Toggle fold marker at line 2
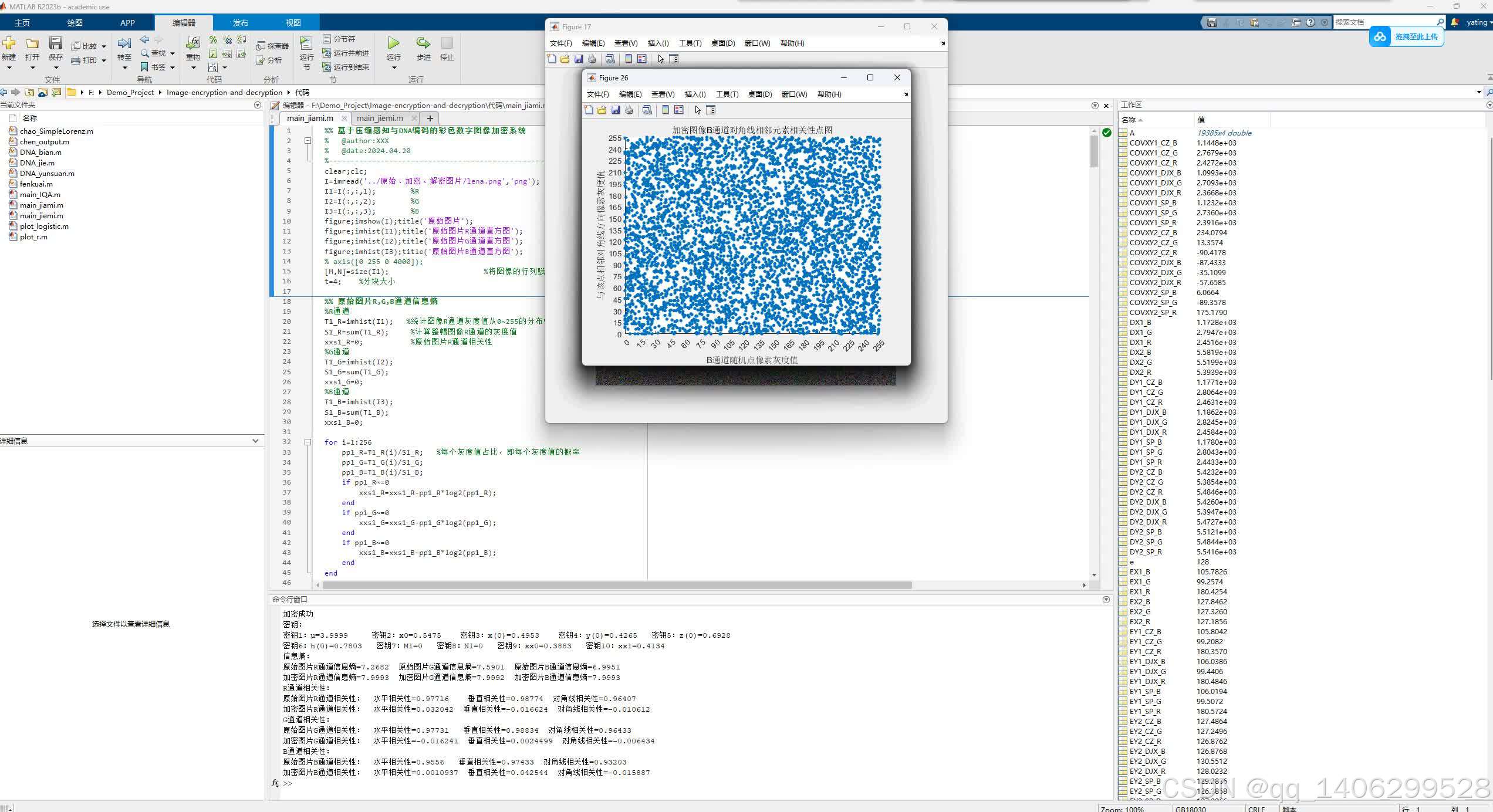Viewport: 1493px width, 812px height. click(308, 141)
